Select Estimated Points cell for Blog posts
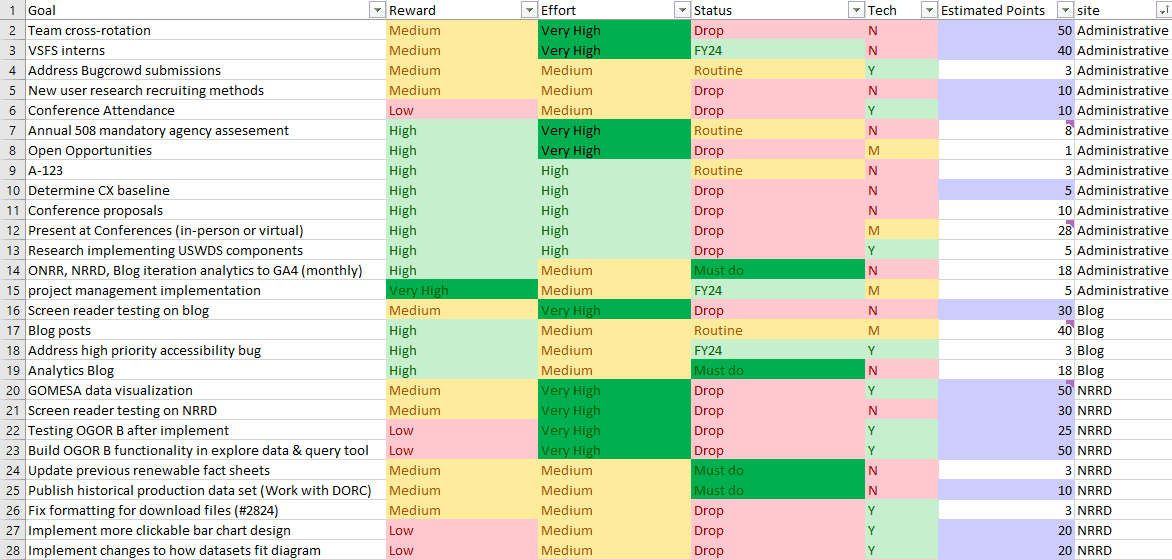Image resolution: width=1172 pixels, height=560 pixels. 1005,330
